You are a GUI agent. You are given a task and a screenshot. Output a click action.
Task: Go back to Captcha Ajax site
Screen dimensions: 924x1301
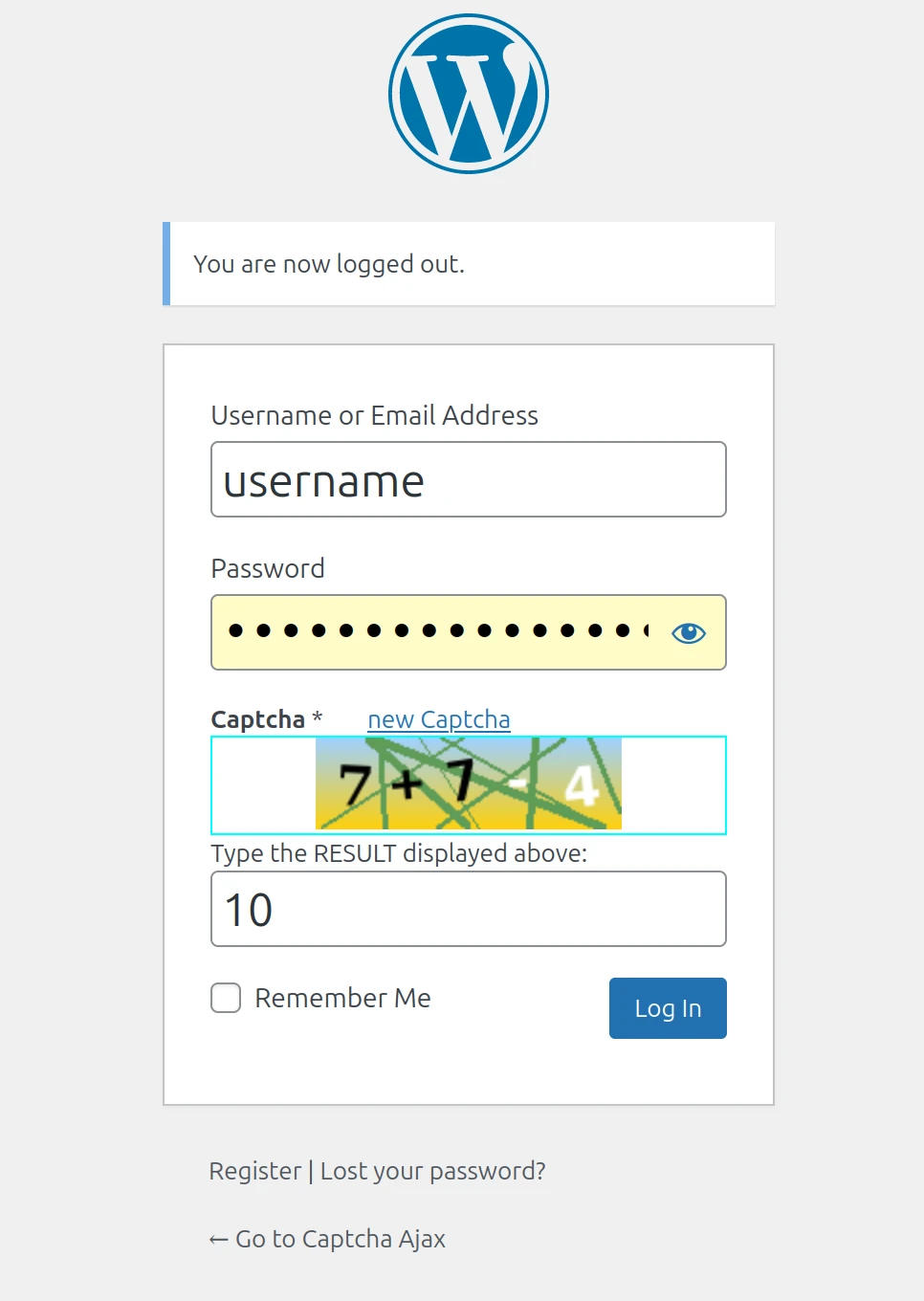[x=327, y=1239]
